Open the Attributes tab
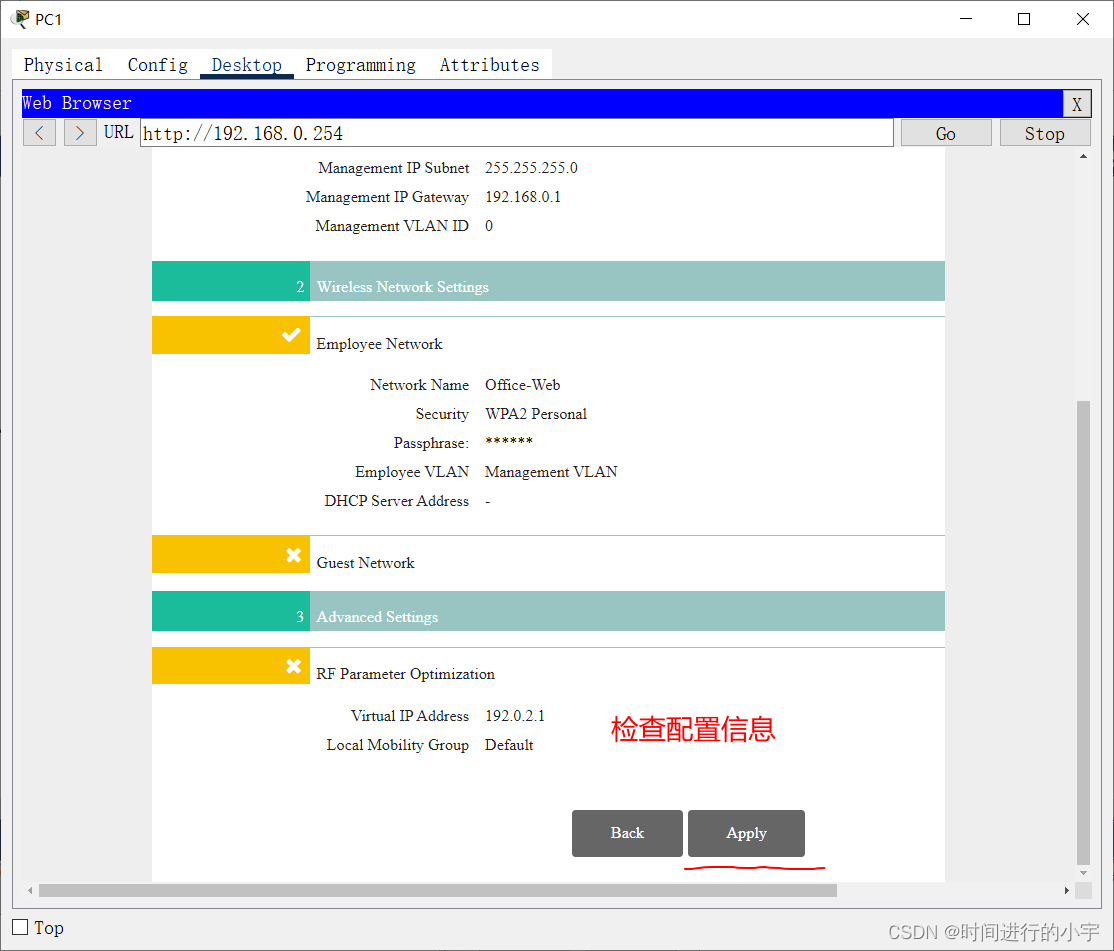Viewport: 1114px width, 951px height. [490, 65]
